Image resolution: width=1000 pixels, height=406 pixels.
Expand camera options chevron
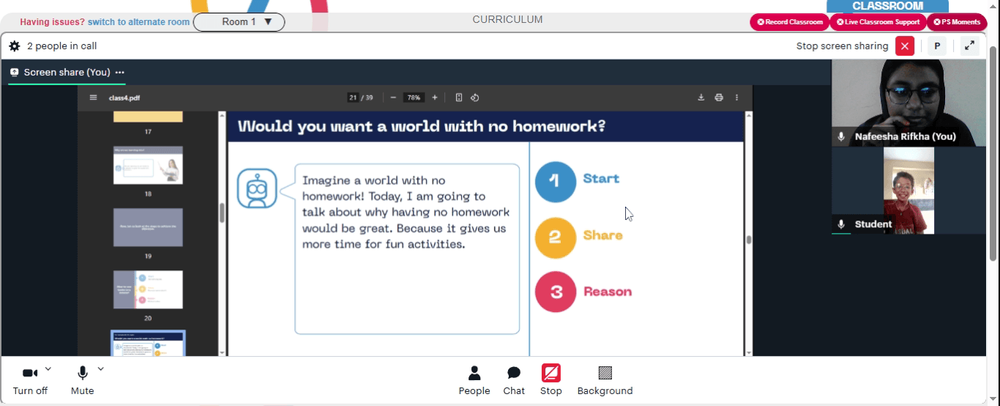(48, 369)
